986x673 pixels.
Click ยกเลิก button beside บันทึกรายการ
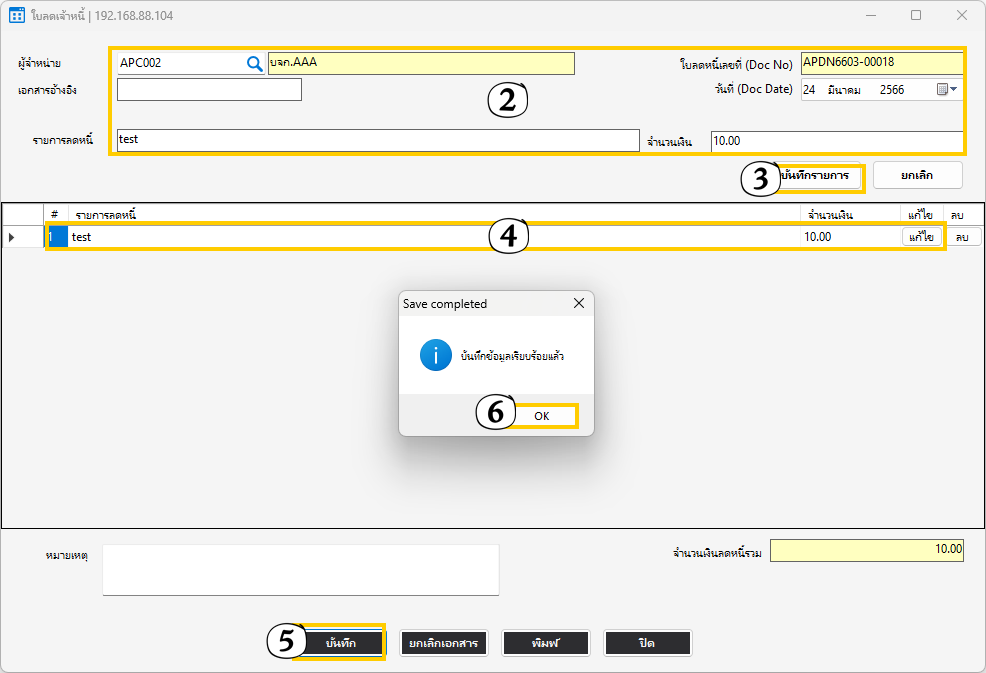(917, 175)
